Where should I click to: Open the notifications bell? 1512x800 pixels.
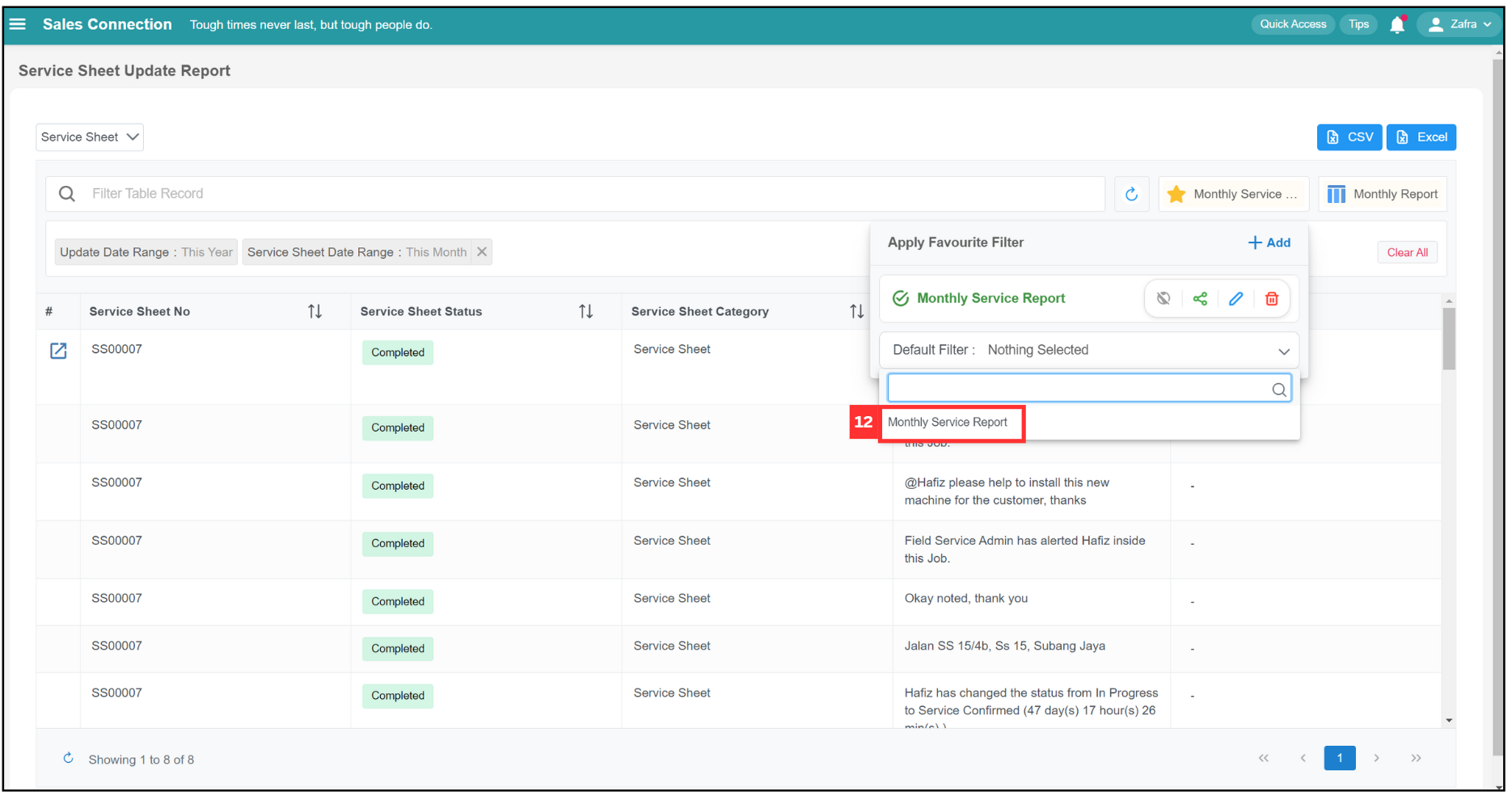point(1397,25)
